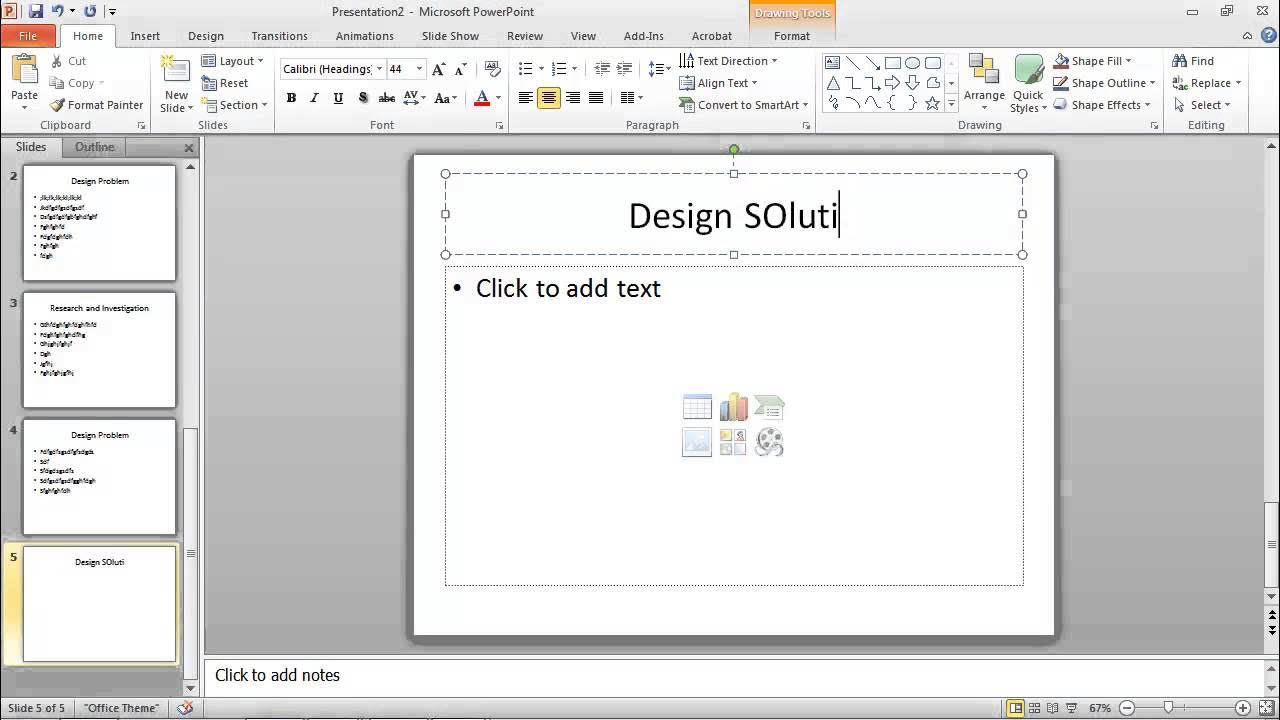Click the notes pane to add notes

735,675
